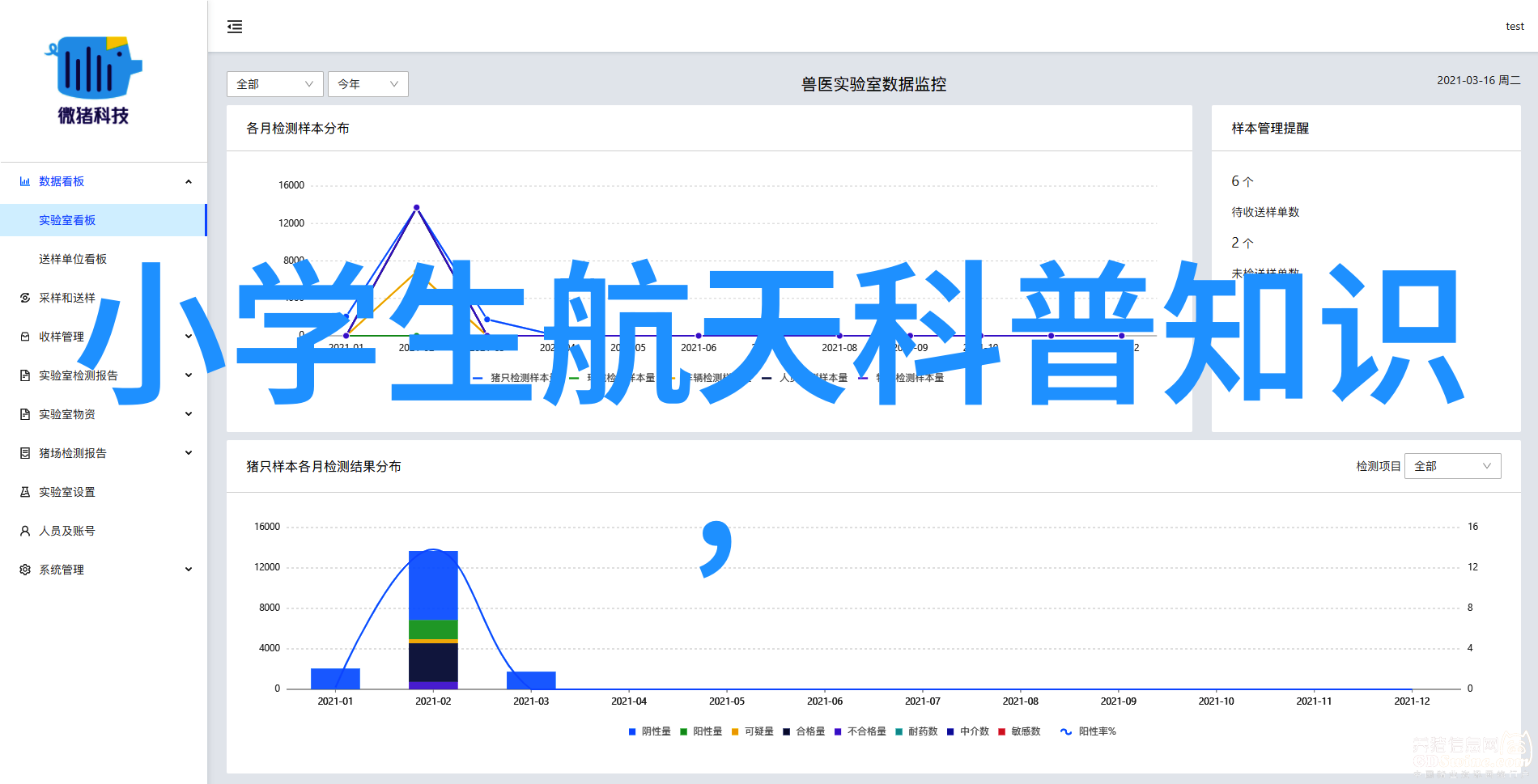1538x784 pixels.
Task: Click the 2021-12 axis label in bottom chart
Action: [1412, 701]
